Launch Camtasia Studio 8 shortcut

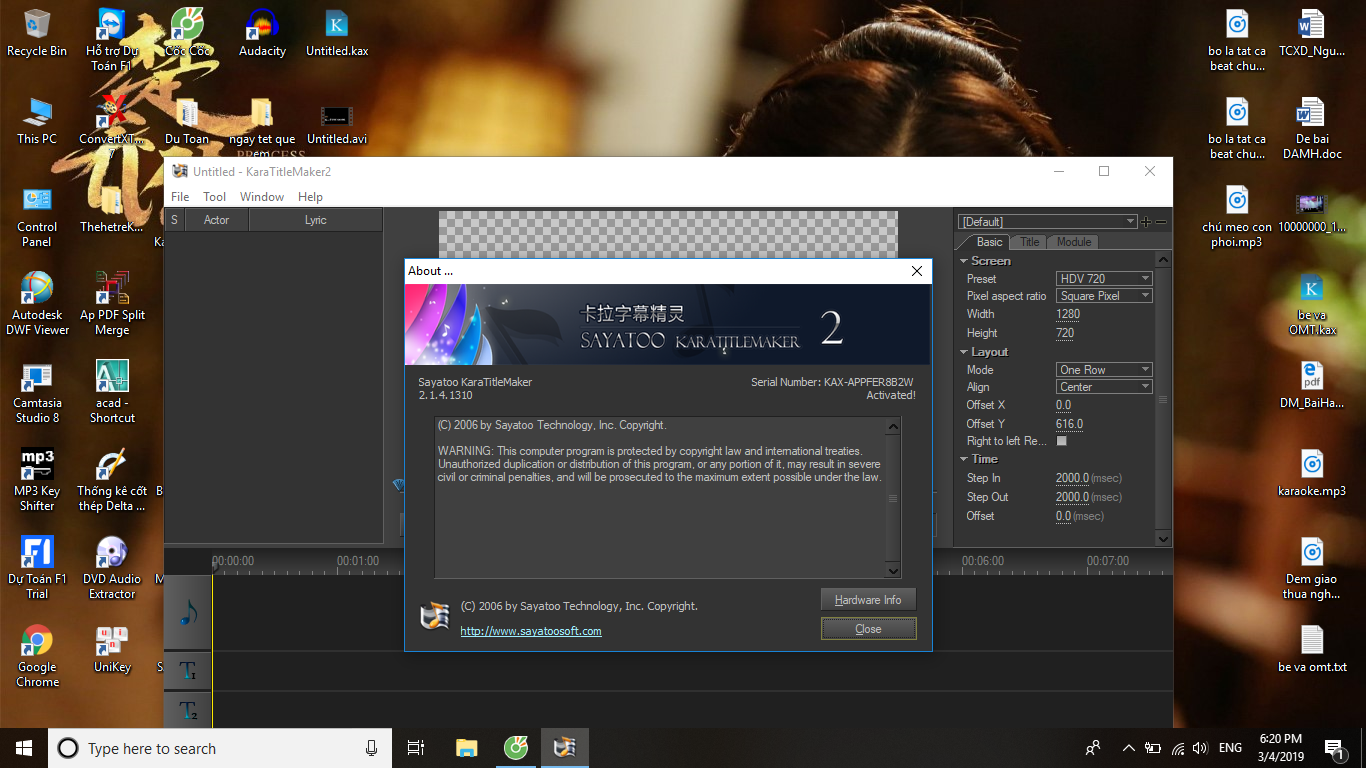[x=37, y=392]
